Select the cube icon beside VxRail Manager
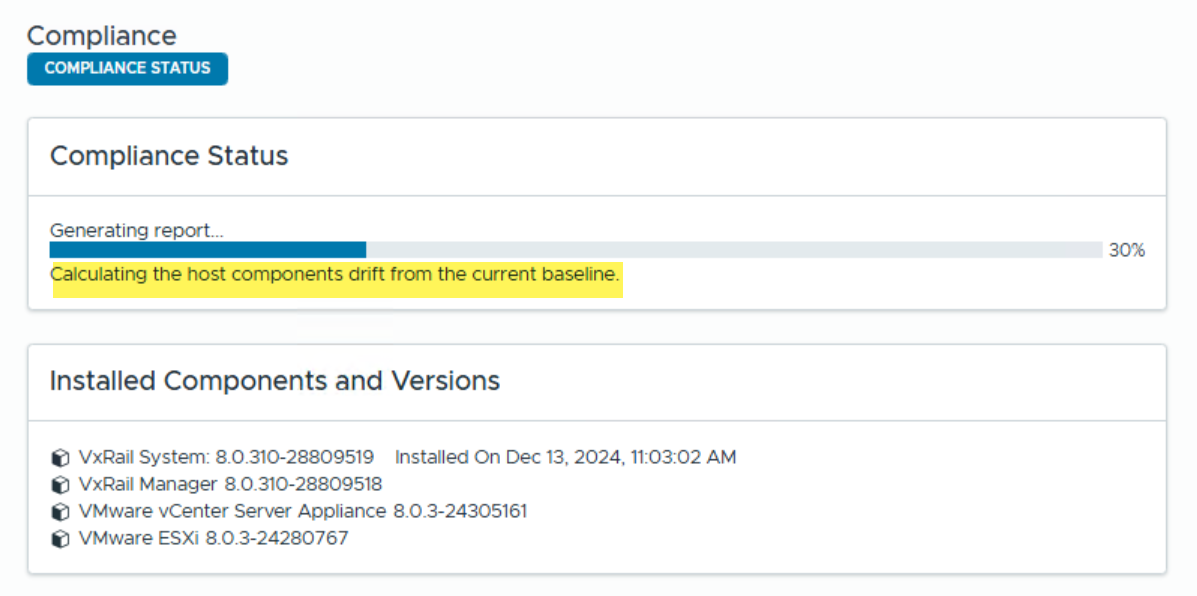 pos(60,485)
